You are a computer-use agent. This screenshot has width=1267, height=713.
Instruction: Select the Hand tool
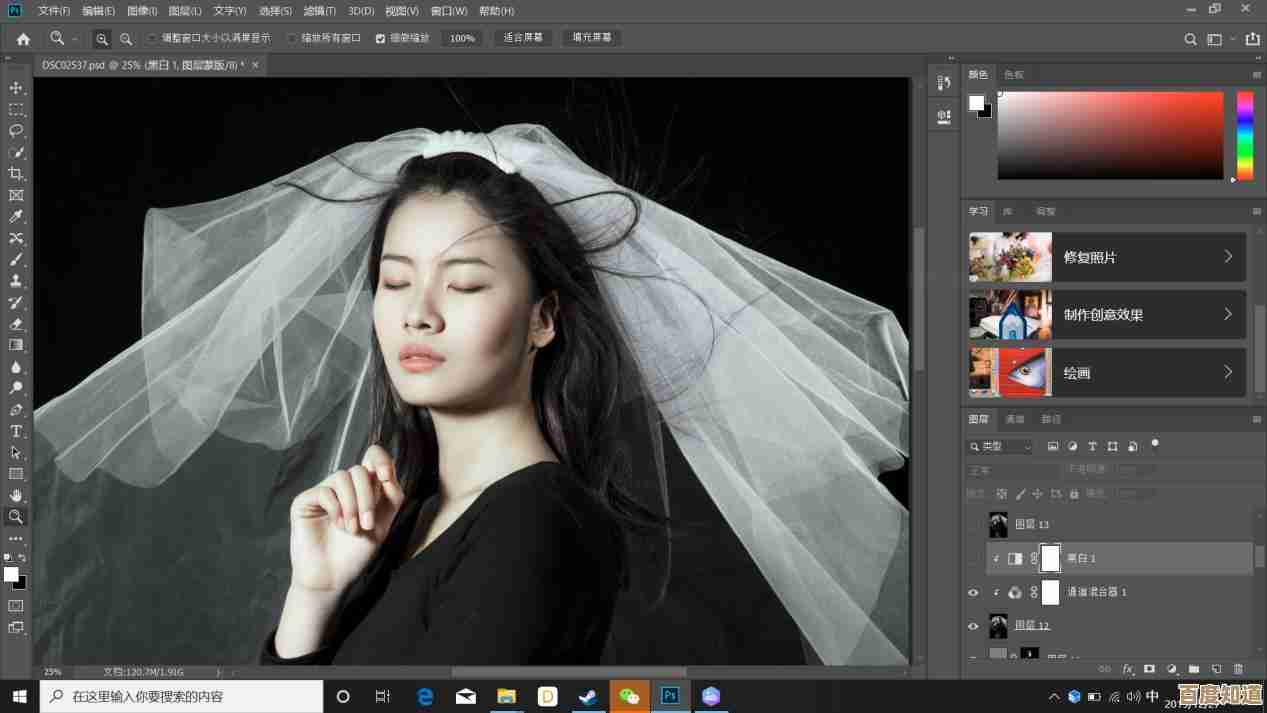[16, 495]
